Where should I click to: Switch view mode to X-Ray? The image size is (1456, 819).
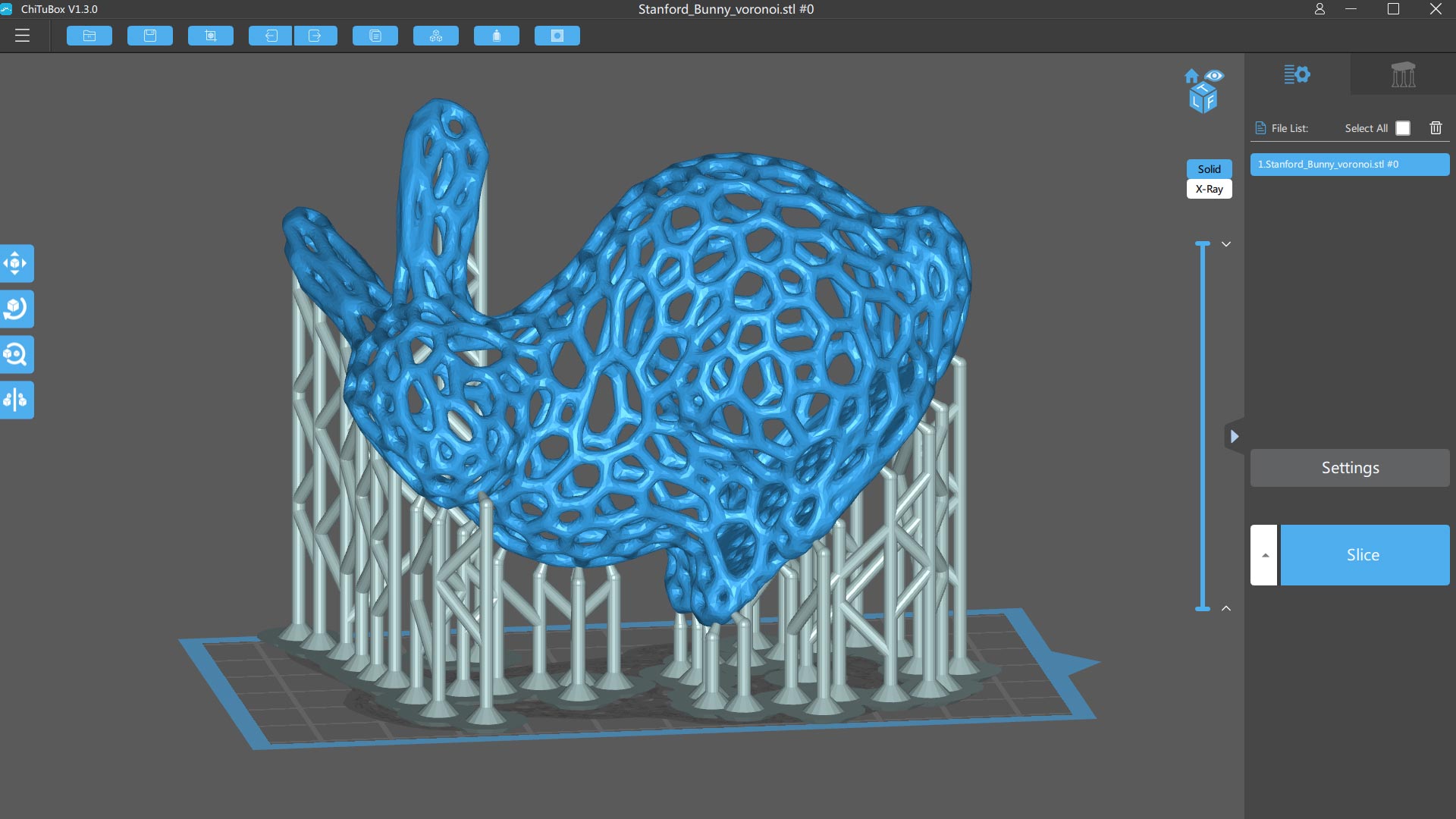1209,189
